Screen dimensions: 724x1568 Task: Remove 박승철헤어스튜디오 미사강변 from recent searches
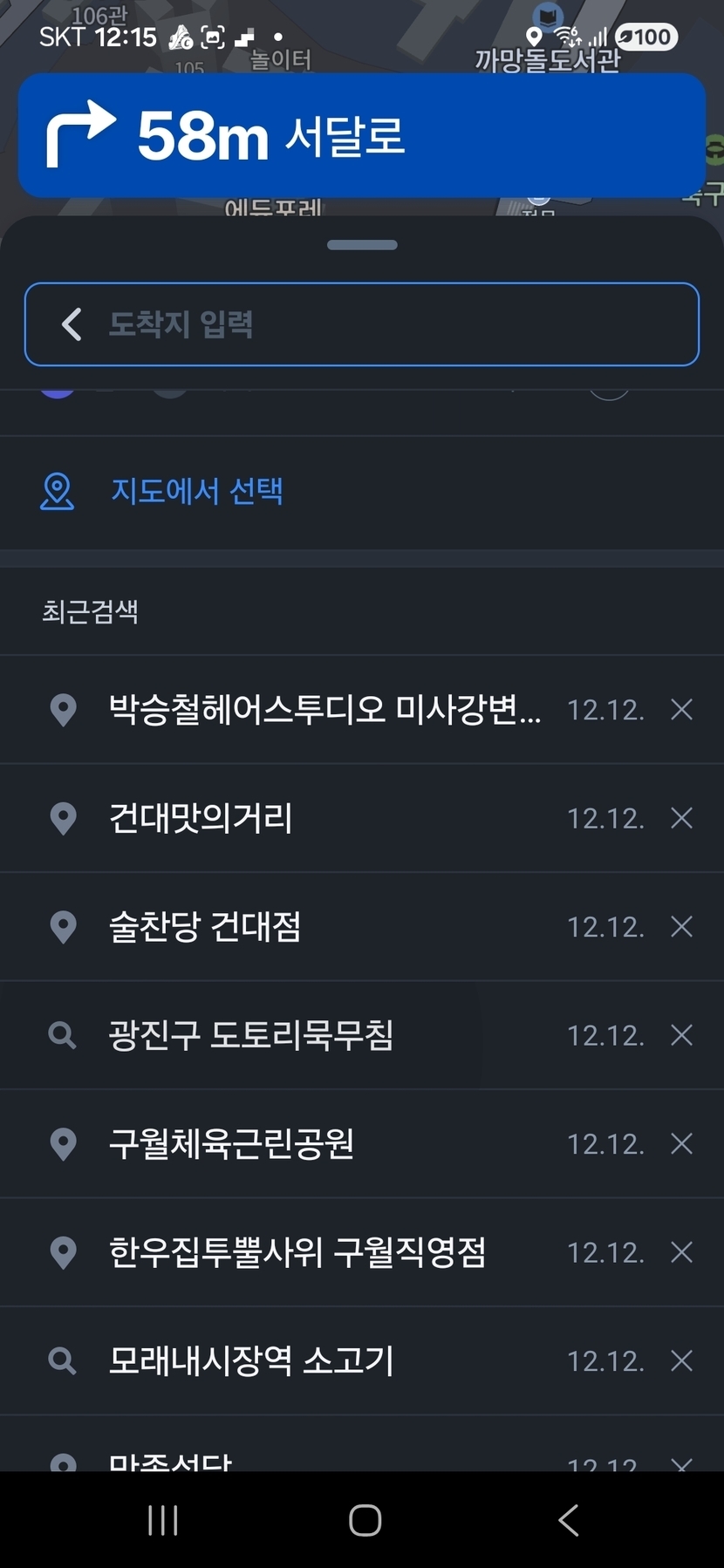tap(681, 710)
